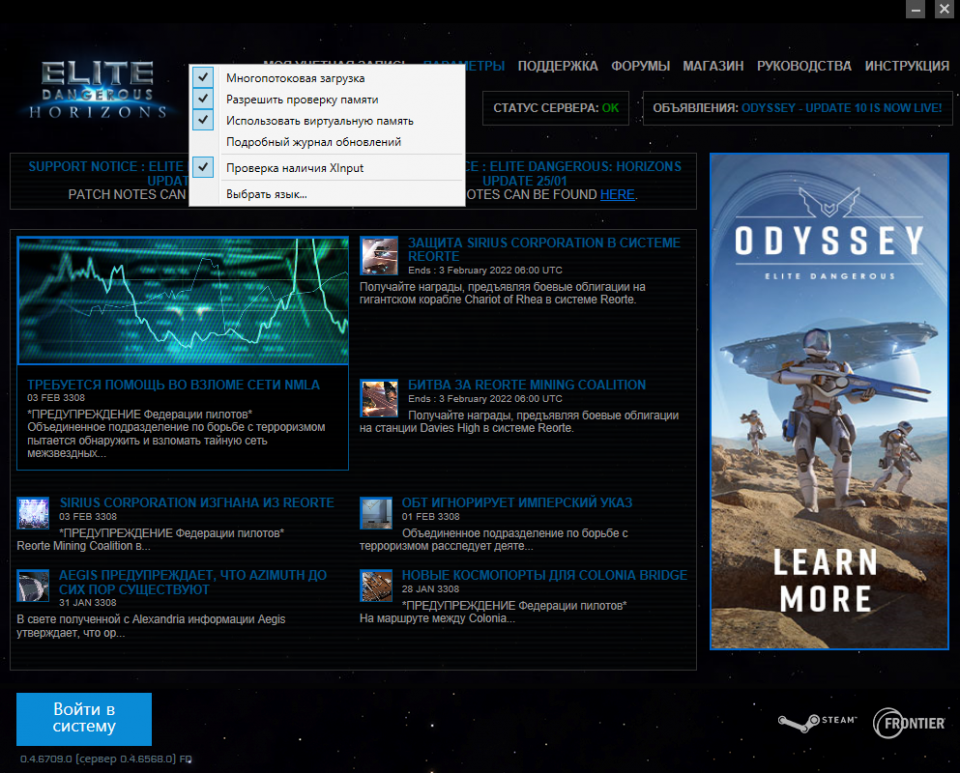
Task: Click the Frontier logo icon
Action: click(x=909, y=723)
